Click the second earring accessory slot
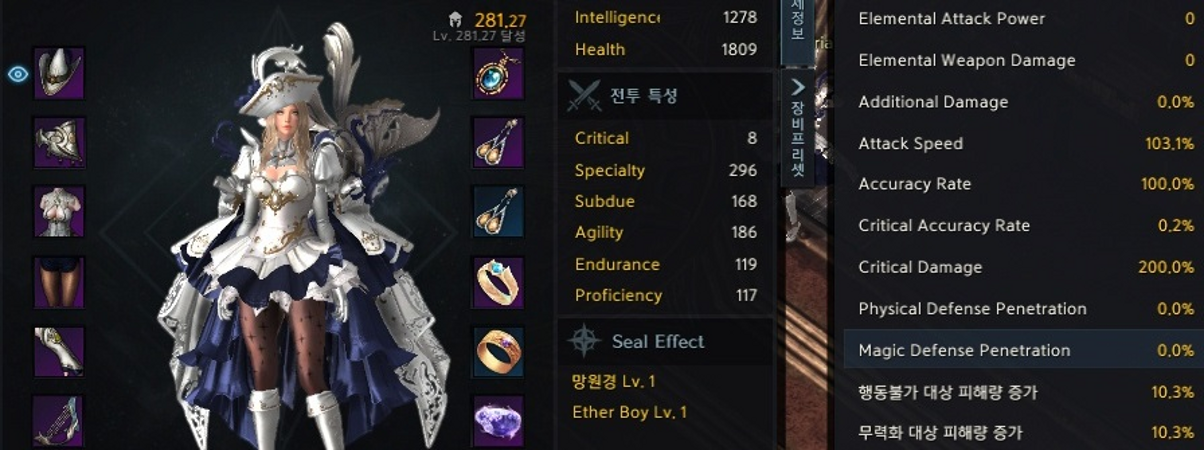Viewport: 1204px width, 450px height. coord(498,211)
